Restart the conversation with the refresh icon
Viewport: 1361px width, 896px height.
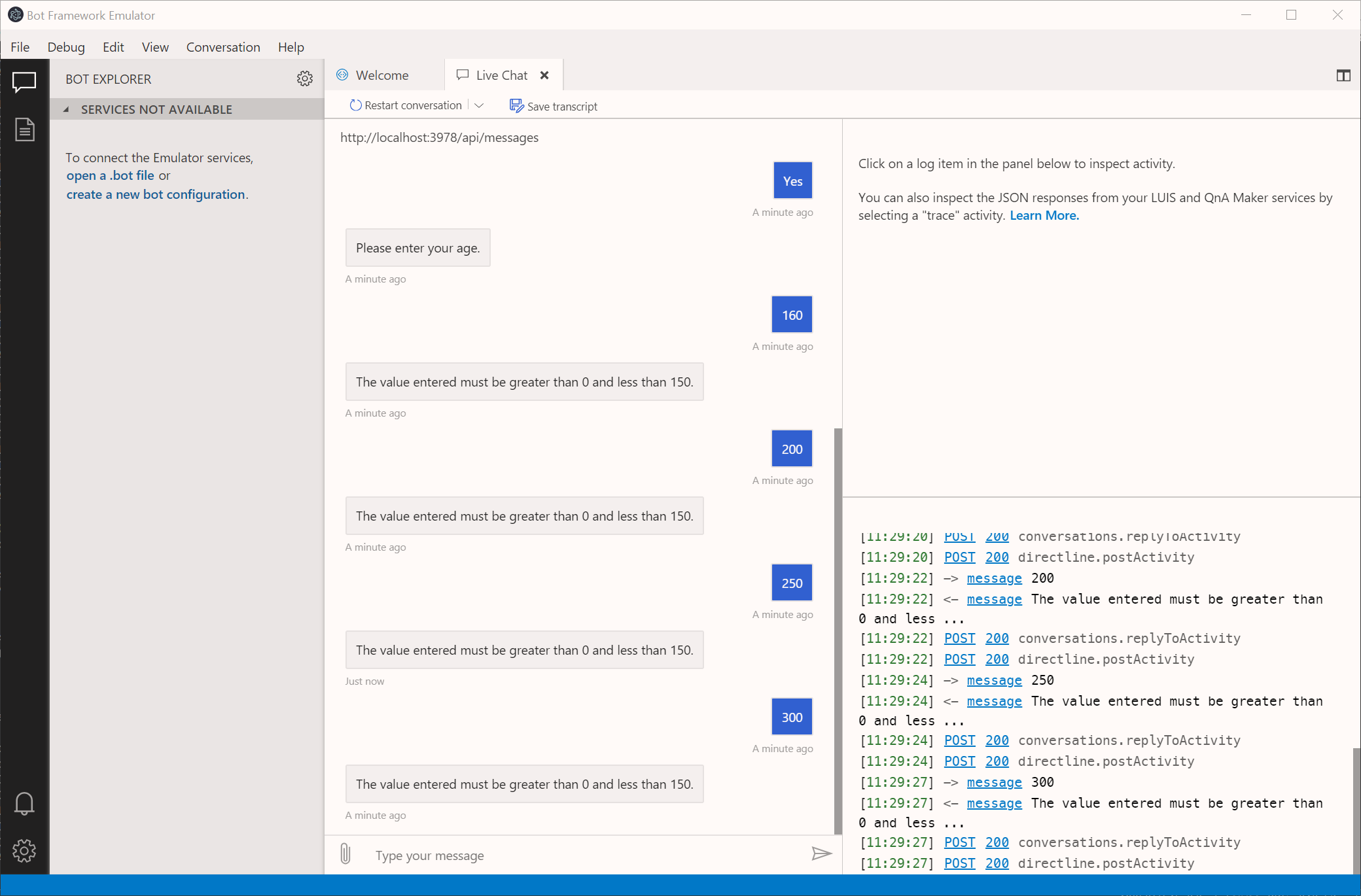355,105
